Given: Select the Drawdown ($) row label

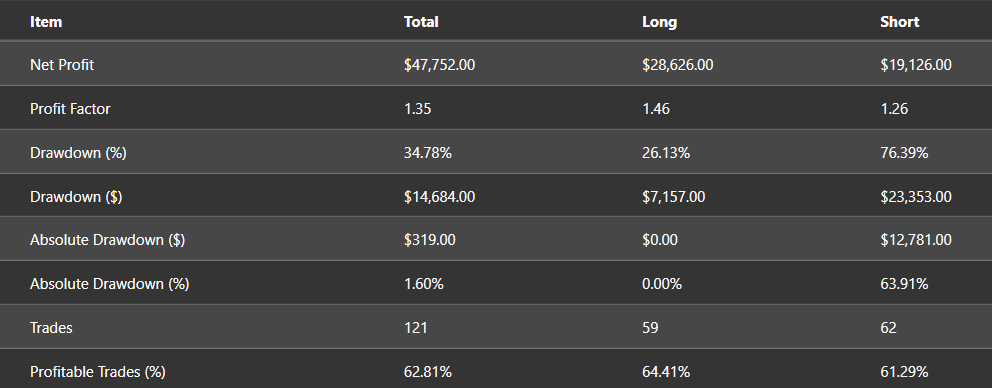Looking at the screenshot, I should pos(76,197).
